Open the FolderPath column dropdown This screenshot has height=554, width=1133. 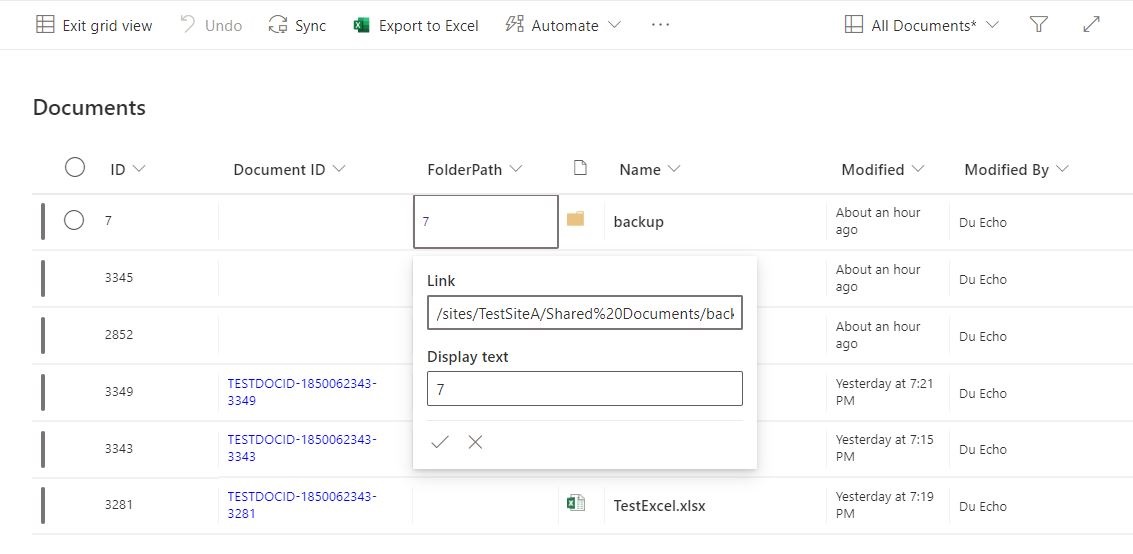click(x=515, y=169)
